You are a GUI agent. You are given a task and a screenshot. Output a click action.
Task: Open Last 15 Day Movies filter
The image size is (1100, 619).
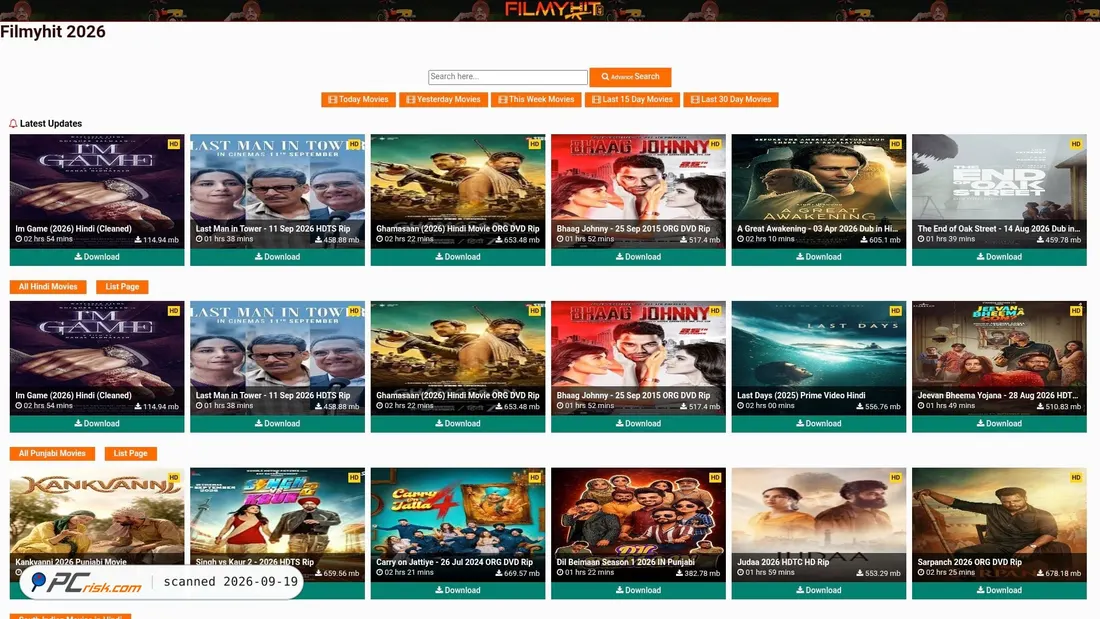tap(632, 100)
